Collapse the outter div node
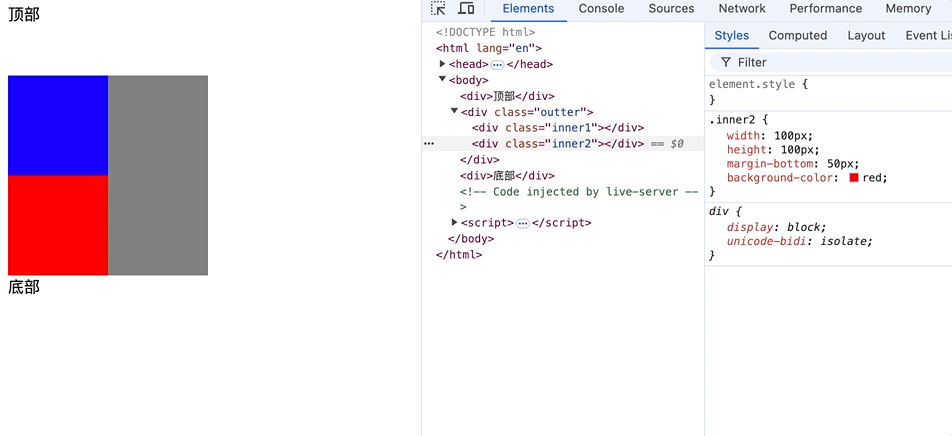The height and width of the screenshot is (436, 952). 454,111
